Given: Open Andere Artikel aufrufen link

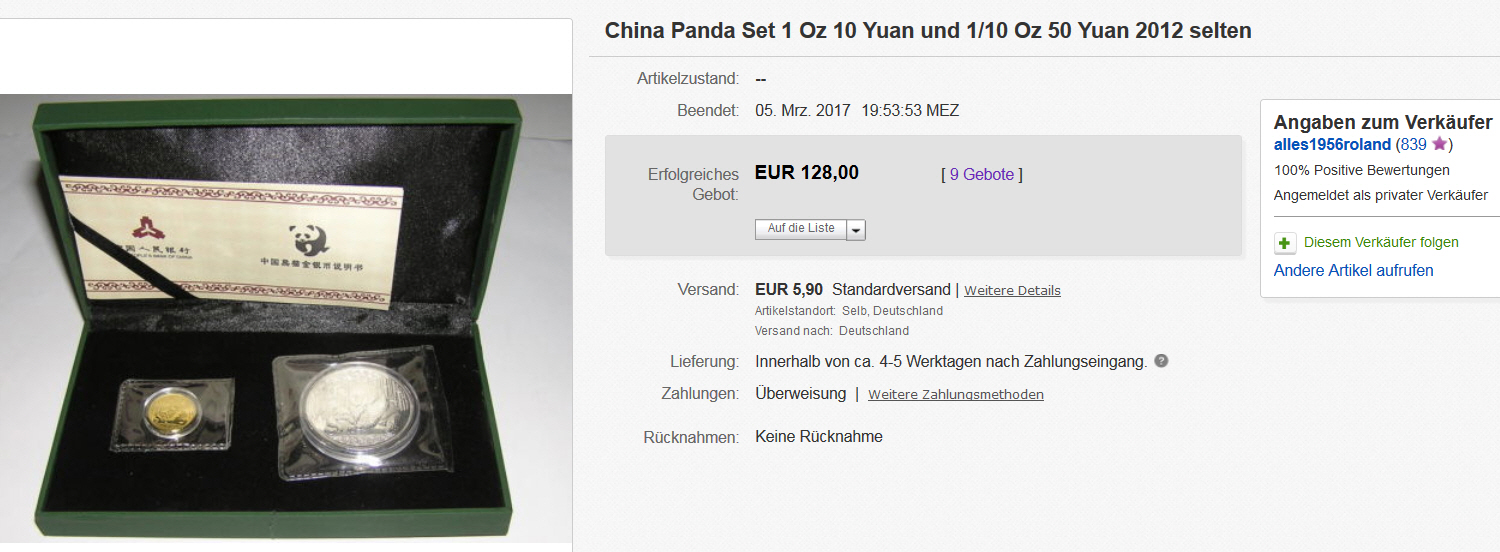Looking at the screenshot, I should coord(1353,270).
